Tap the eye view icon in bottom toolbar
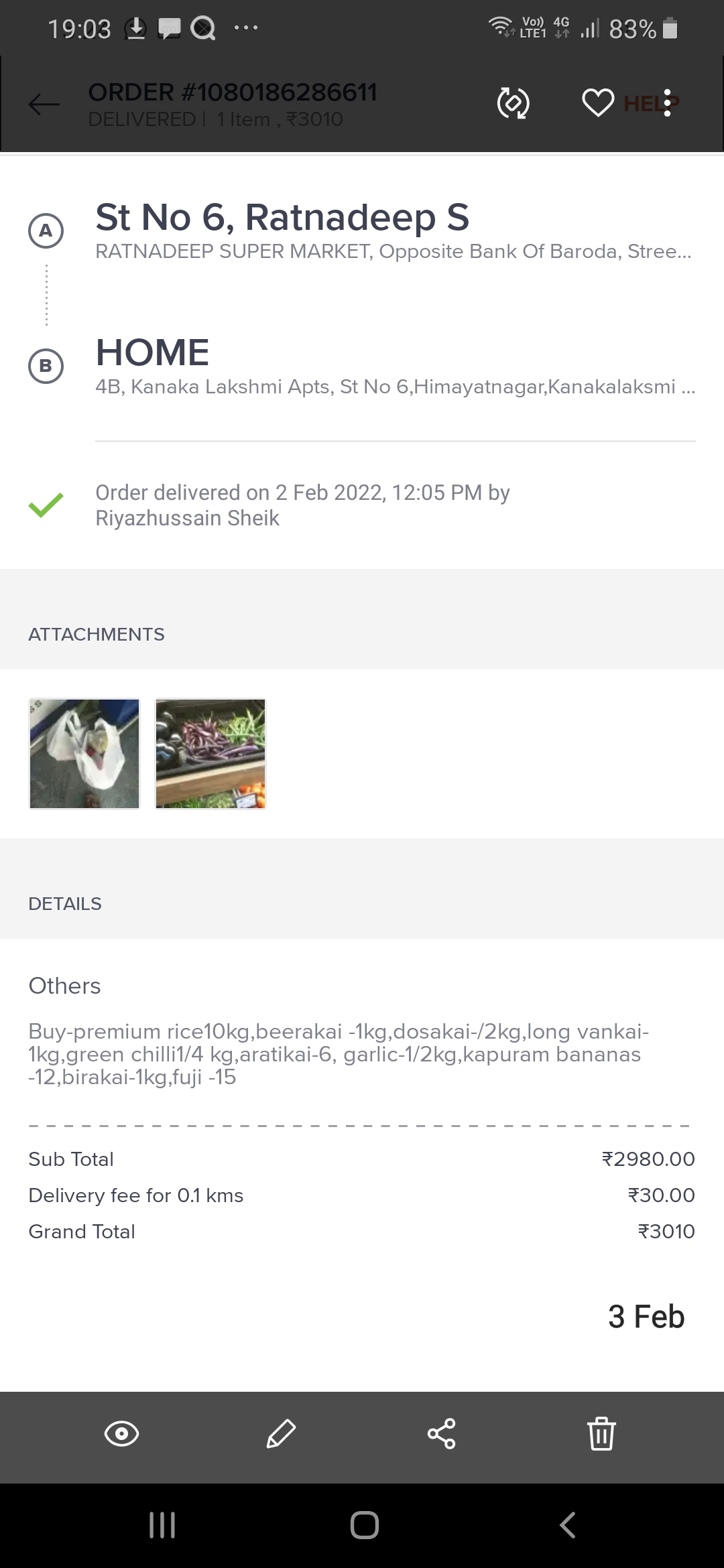Viewport: 724px width, 1568px height. [x=121, y=1434]
